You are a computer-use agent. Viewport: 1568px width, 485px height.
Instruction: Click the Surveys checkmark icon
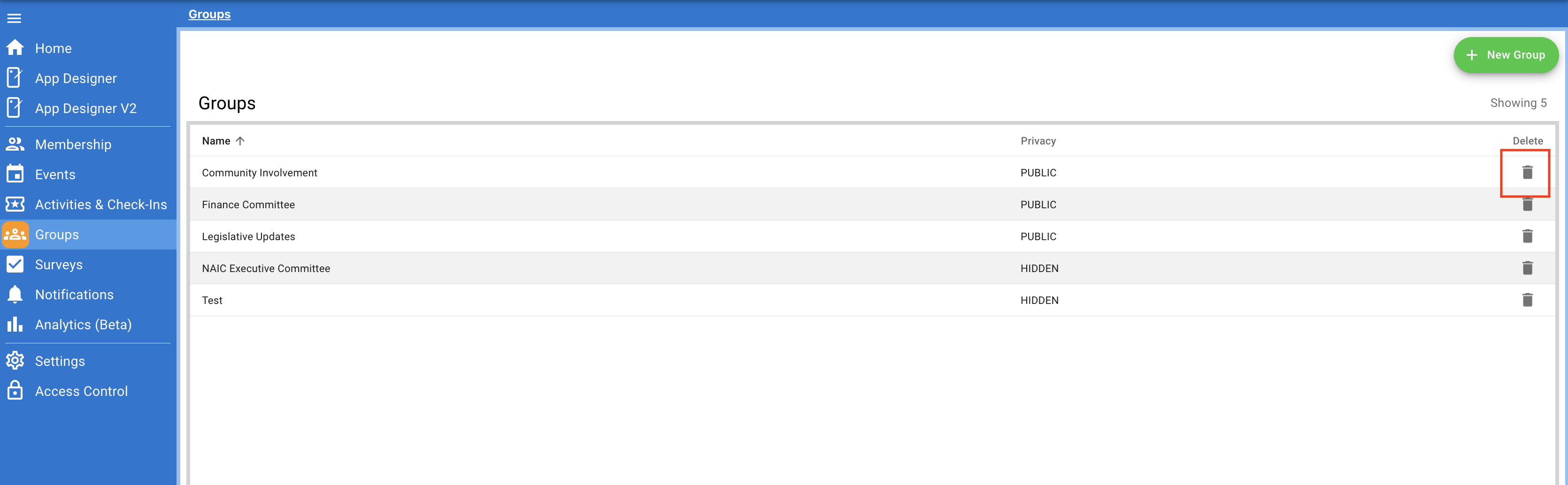[x=15, y=264]
